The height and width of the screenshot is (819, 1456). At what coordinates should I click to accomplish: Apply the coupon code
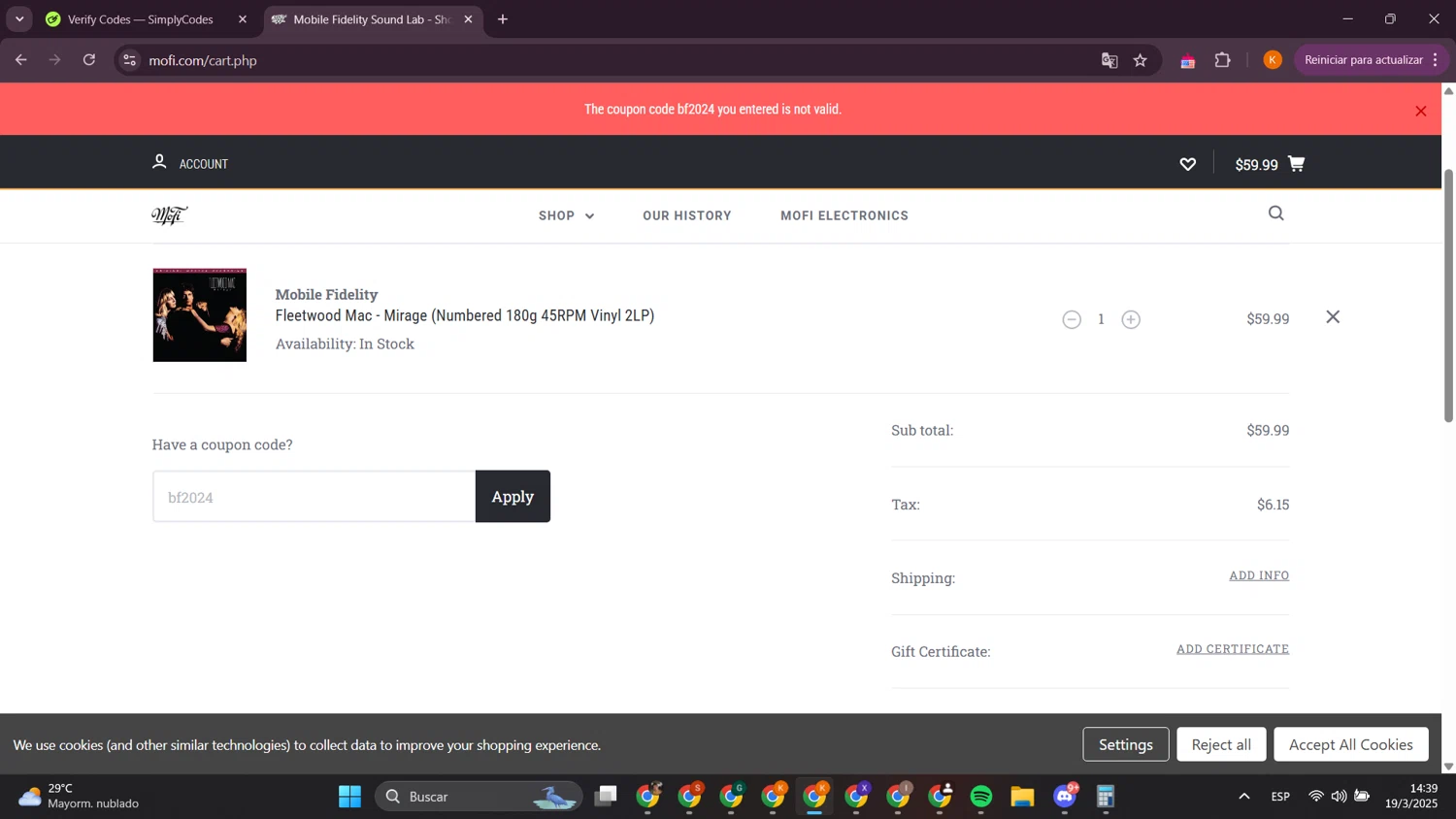pos(513,497)
